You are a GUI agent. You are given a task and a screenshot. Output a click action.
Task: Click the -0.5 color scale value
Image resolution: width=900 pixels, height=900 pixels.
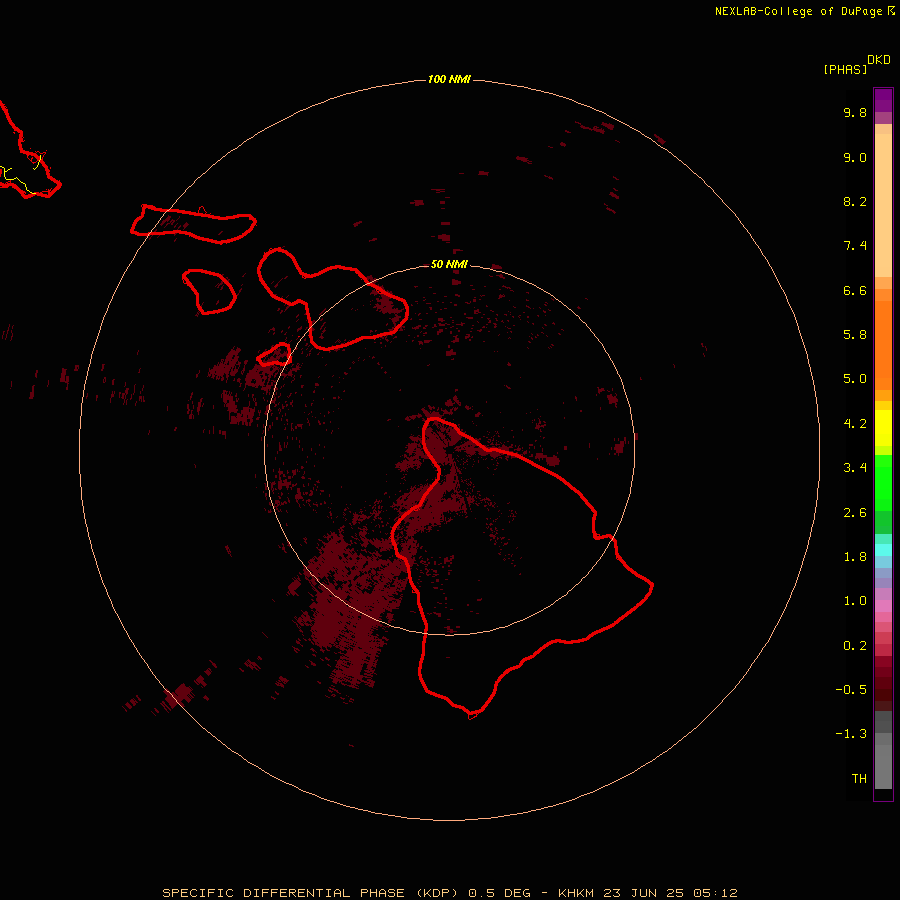pyautogui.click(x=851, y=690)
